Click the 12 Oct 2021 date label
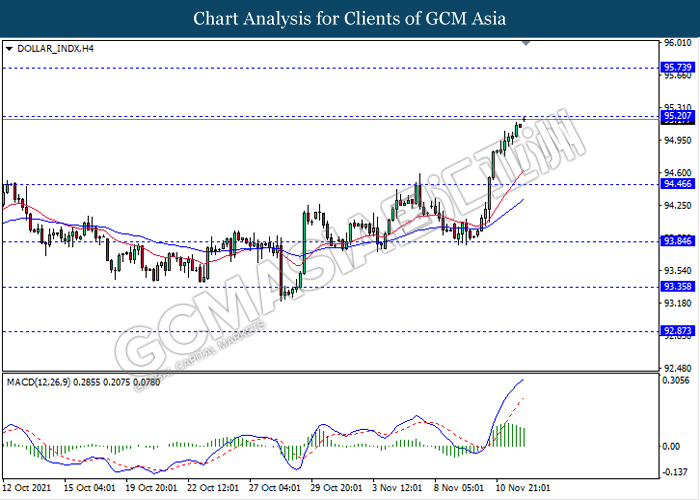 (x=27, y=488)
